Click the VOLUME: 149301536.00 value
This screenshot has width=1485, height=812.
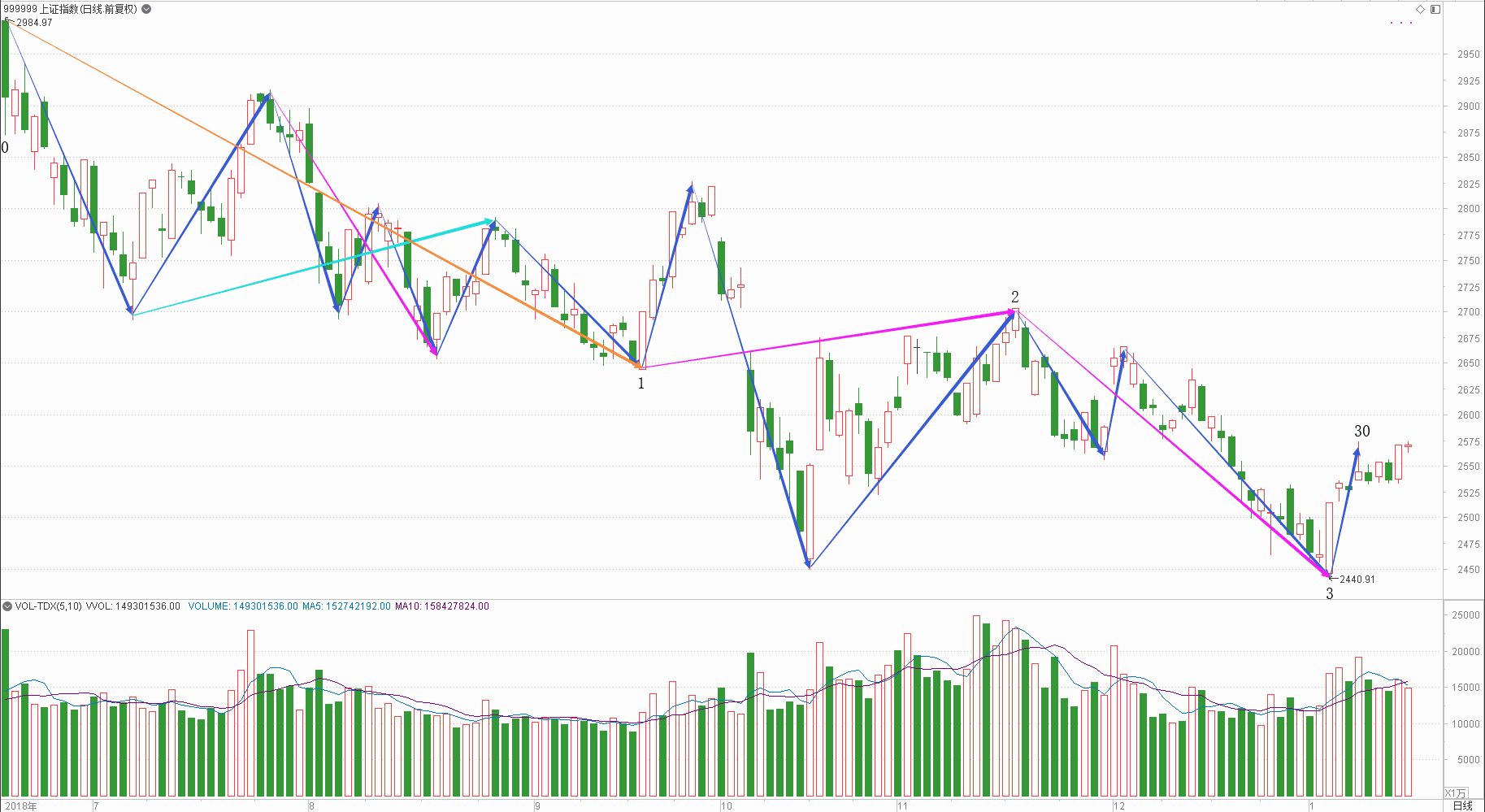(243, 606)
